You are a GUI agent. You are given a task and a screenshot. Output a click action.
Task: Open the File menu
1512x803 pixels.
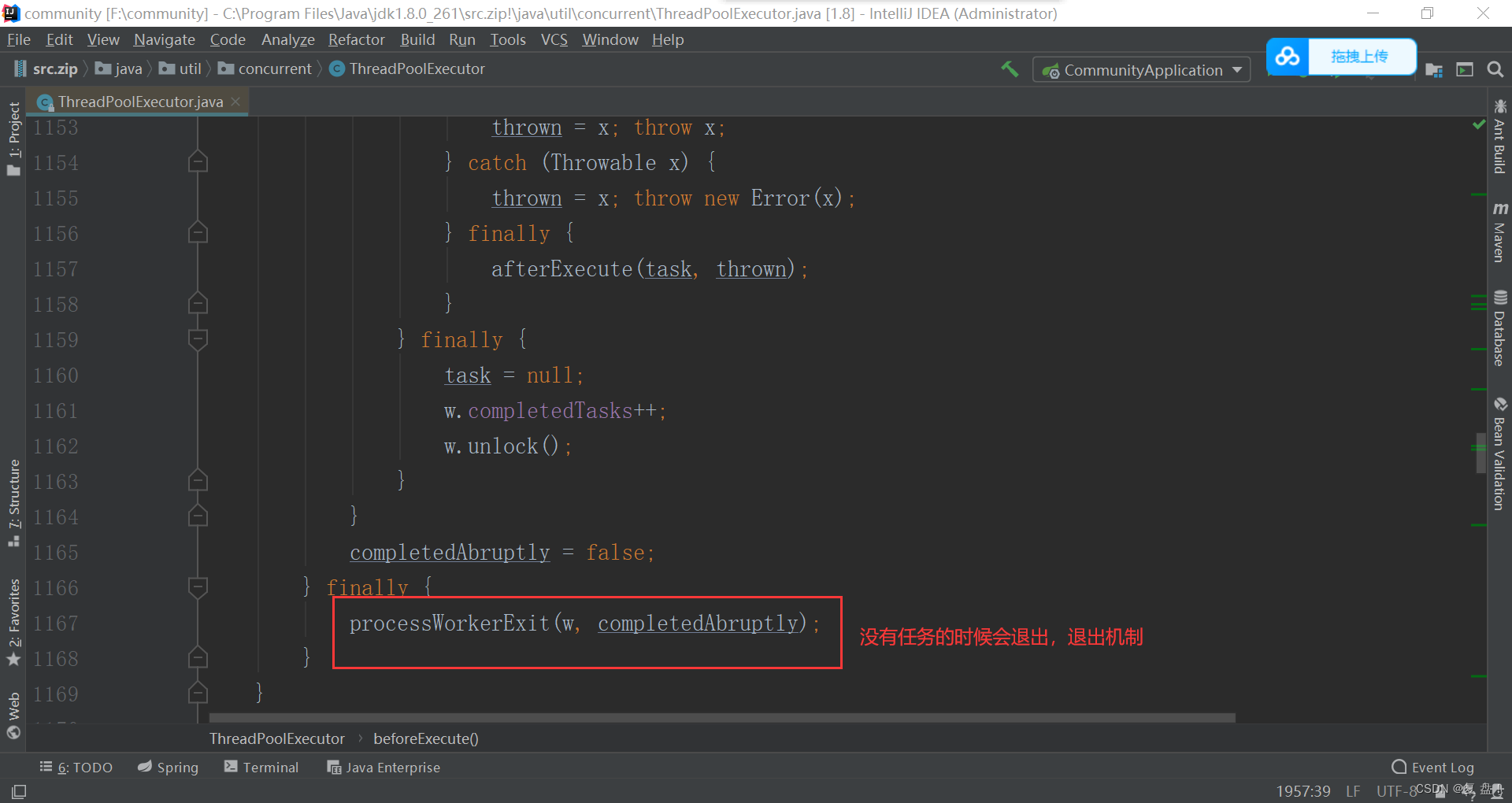(x=18, y=40)
